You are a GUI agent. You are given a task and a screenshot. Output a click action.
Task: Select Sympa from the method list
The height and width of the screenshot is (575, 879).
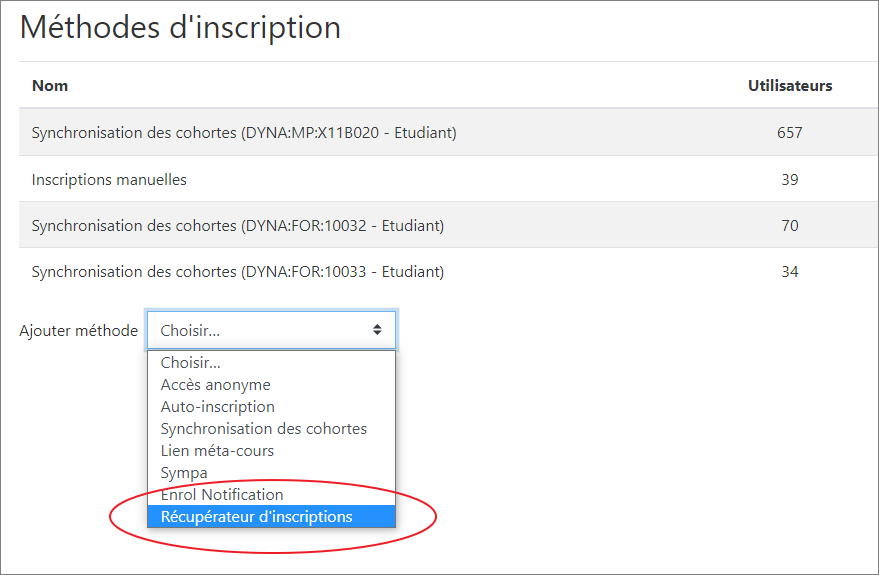[x=184, y=473]
